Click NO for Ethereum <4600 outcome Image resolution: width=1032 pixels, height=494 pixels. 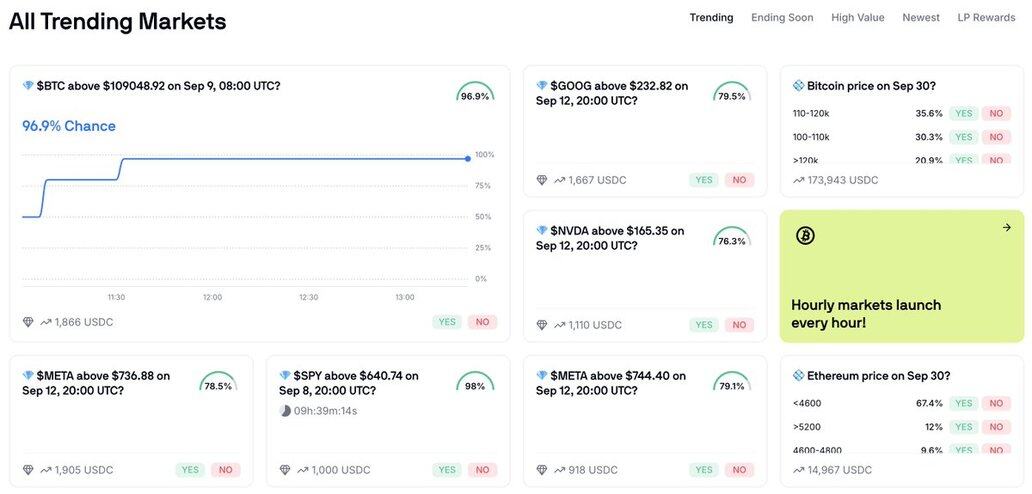click(996, 403)
